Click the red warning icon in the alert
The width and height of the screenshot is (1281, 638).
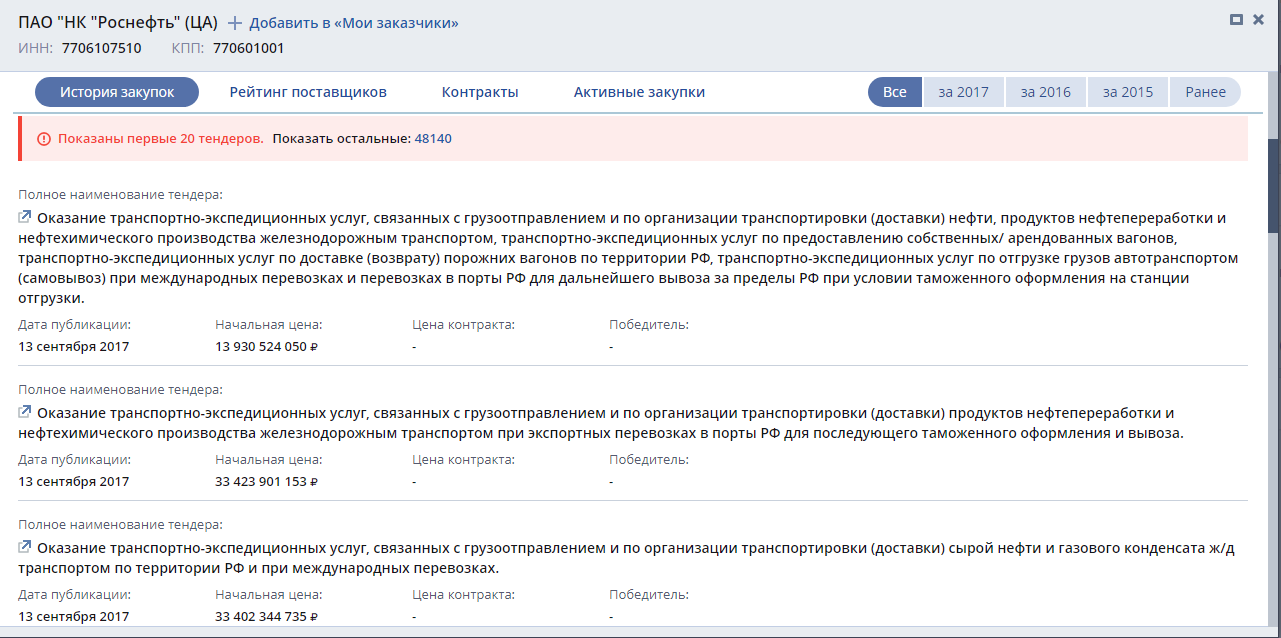tap(44, 139)
